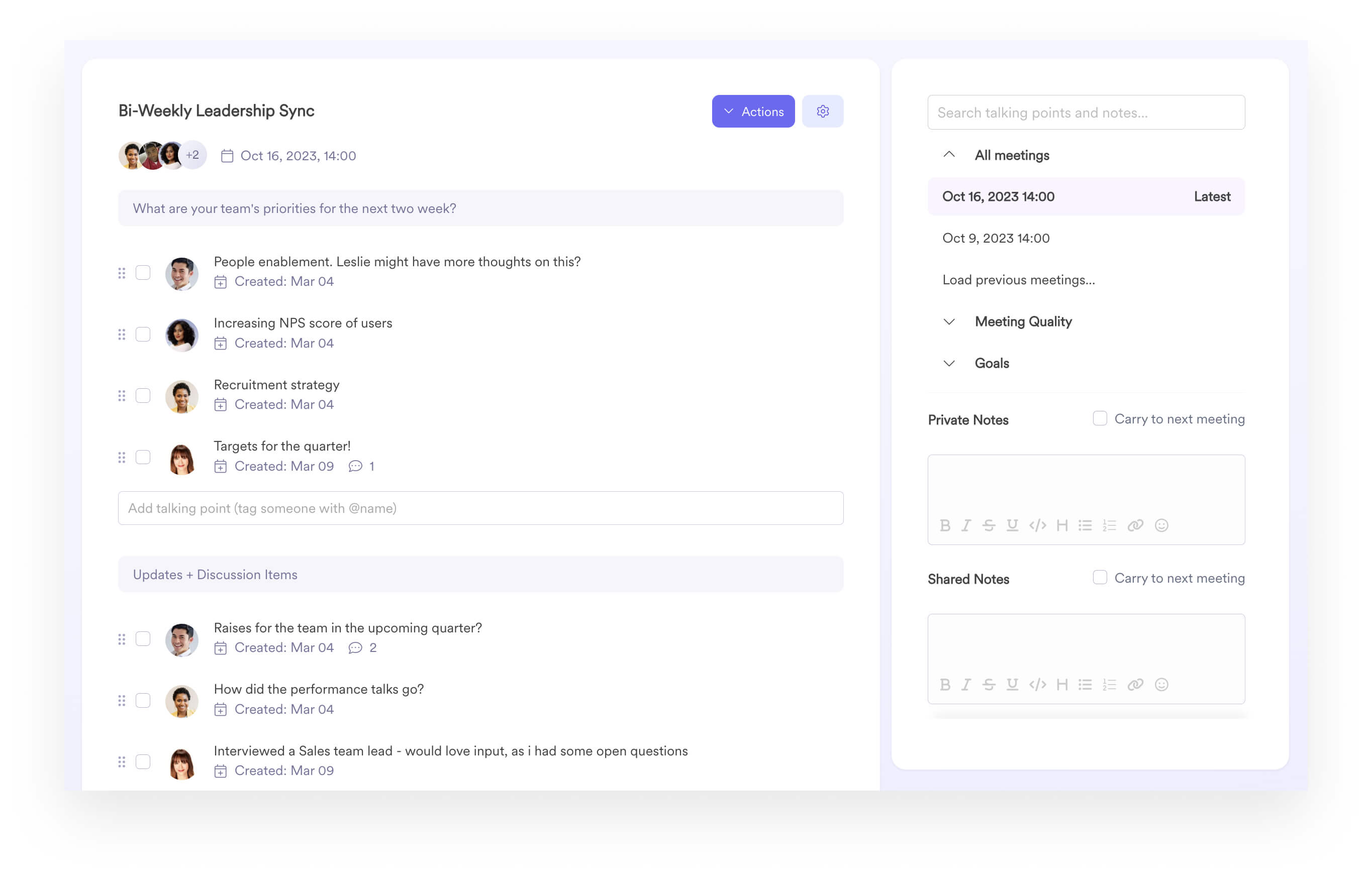Click Bulleted list in the Private Notes toolbar
Image resolution: width=1372 pixels, height=879 pixels.
coord(1085,525)
